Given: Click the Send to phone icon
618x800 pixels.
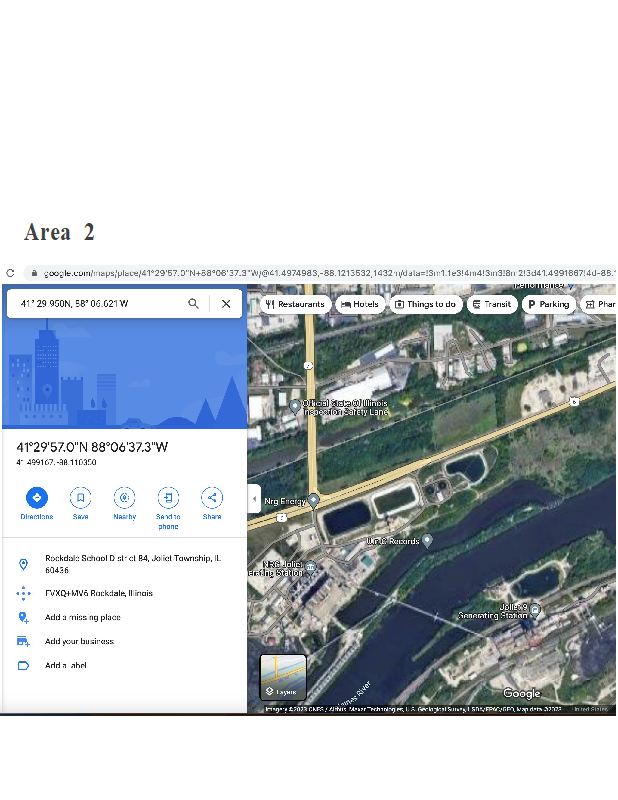Looking at the screenshot, I should point(168,497).
